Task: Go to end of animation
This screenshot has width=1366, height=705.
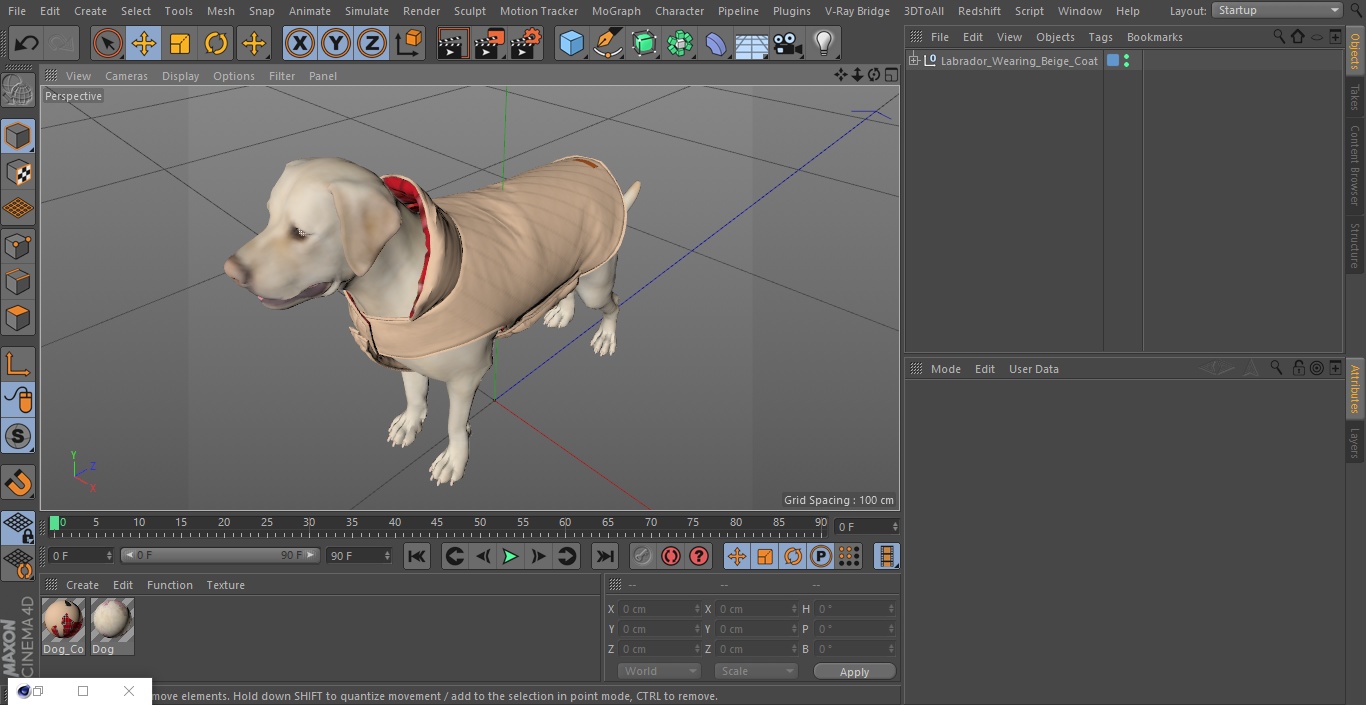Action: click(x=605, y=556)
